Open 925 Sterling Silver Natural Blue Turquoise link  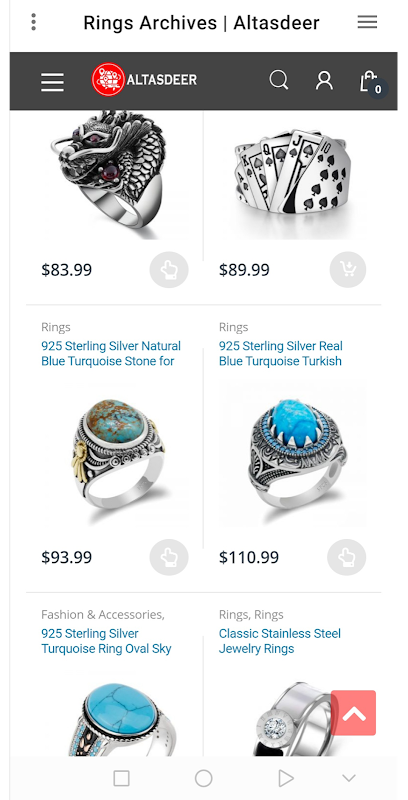[x=111, y=354]
